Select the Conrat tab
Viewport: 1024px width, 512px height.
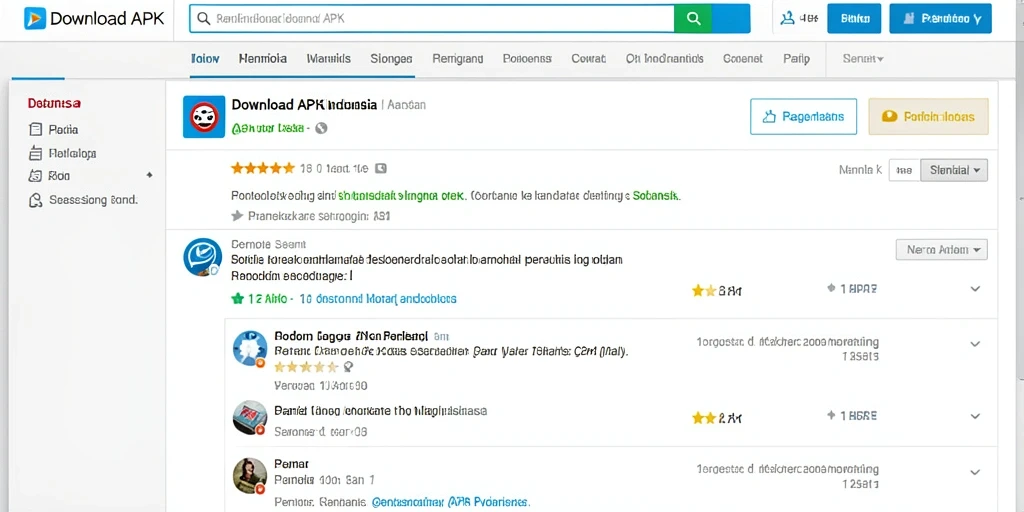point(588,59)
